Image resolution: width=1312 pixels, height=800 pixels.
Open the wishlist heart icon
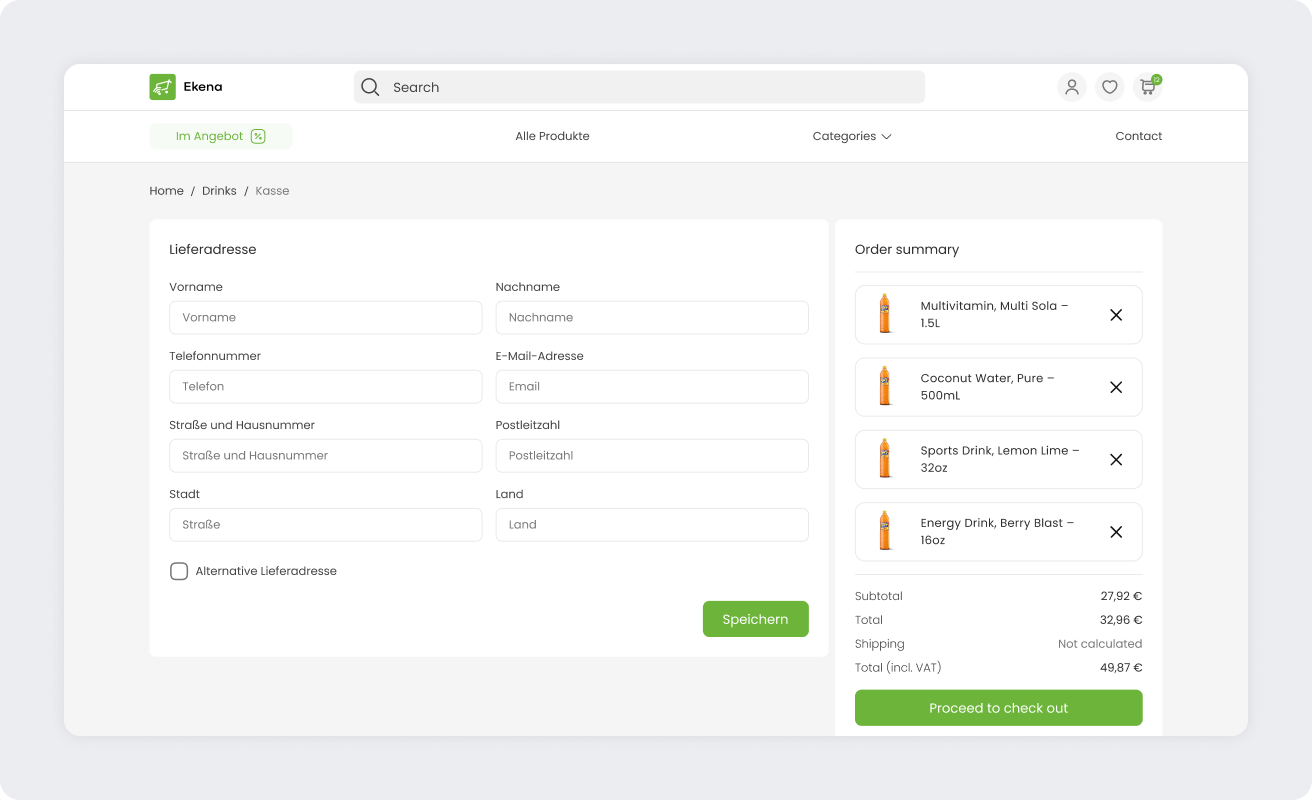pos(1109,87)
